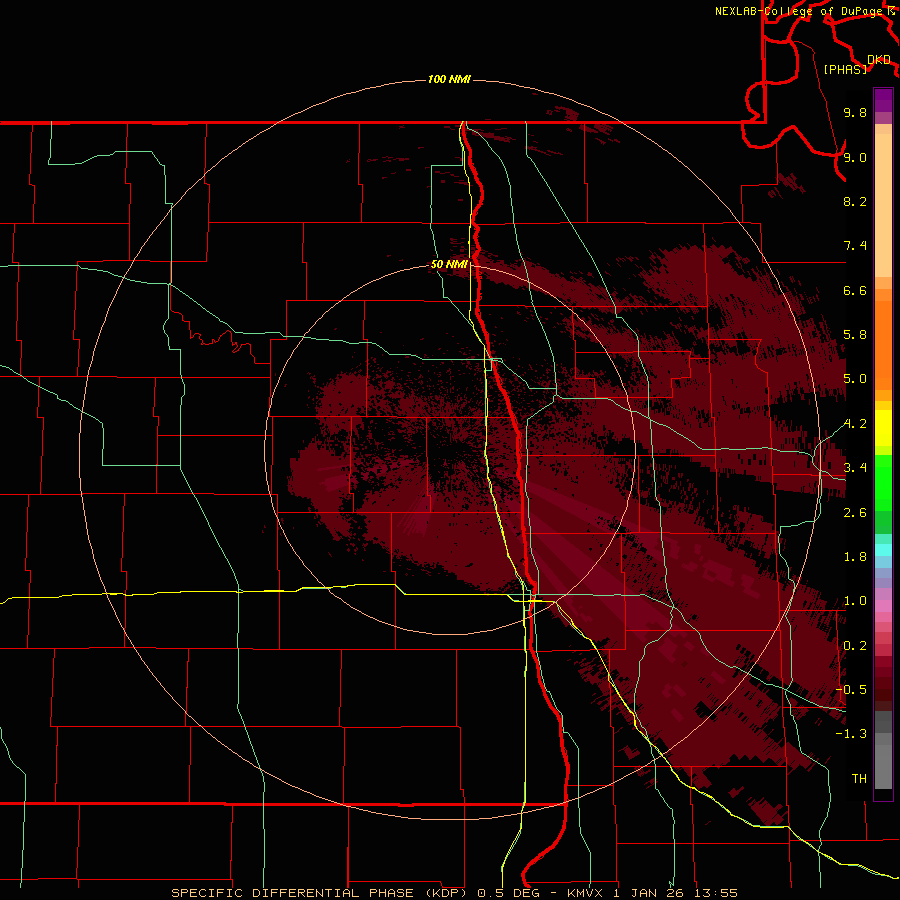Select the large peach segment of the color bar
Screen dimensions: 900x900
point(883,205)
